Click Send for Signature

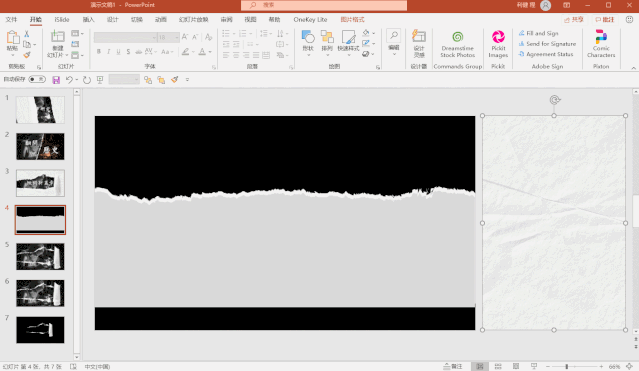point(547,44)
